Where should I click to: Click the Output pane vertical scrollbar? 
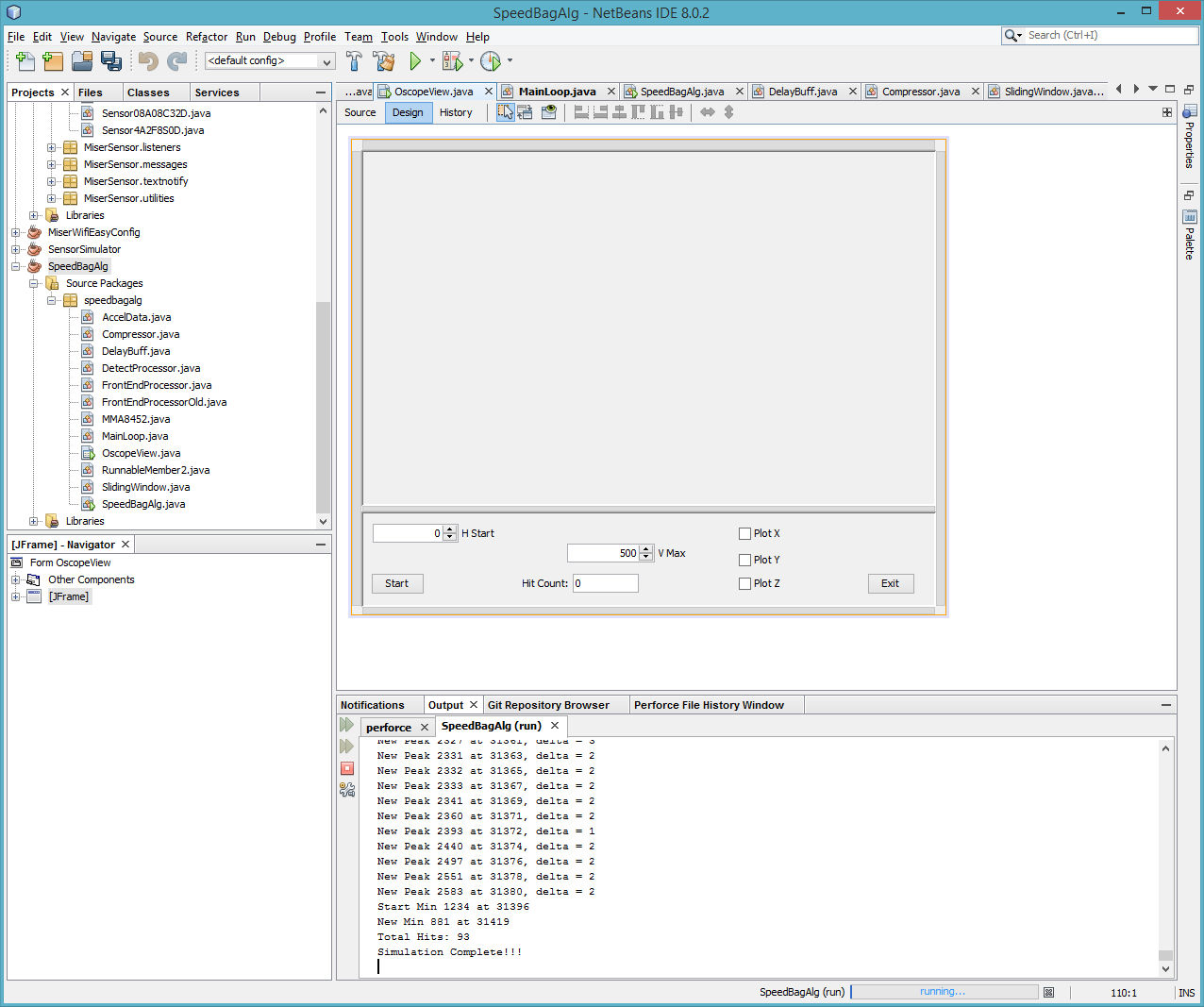[x=1165, y=955]
